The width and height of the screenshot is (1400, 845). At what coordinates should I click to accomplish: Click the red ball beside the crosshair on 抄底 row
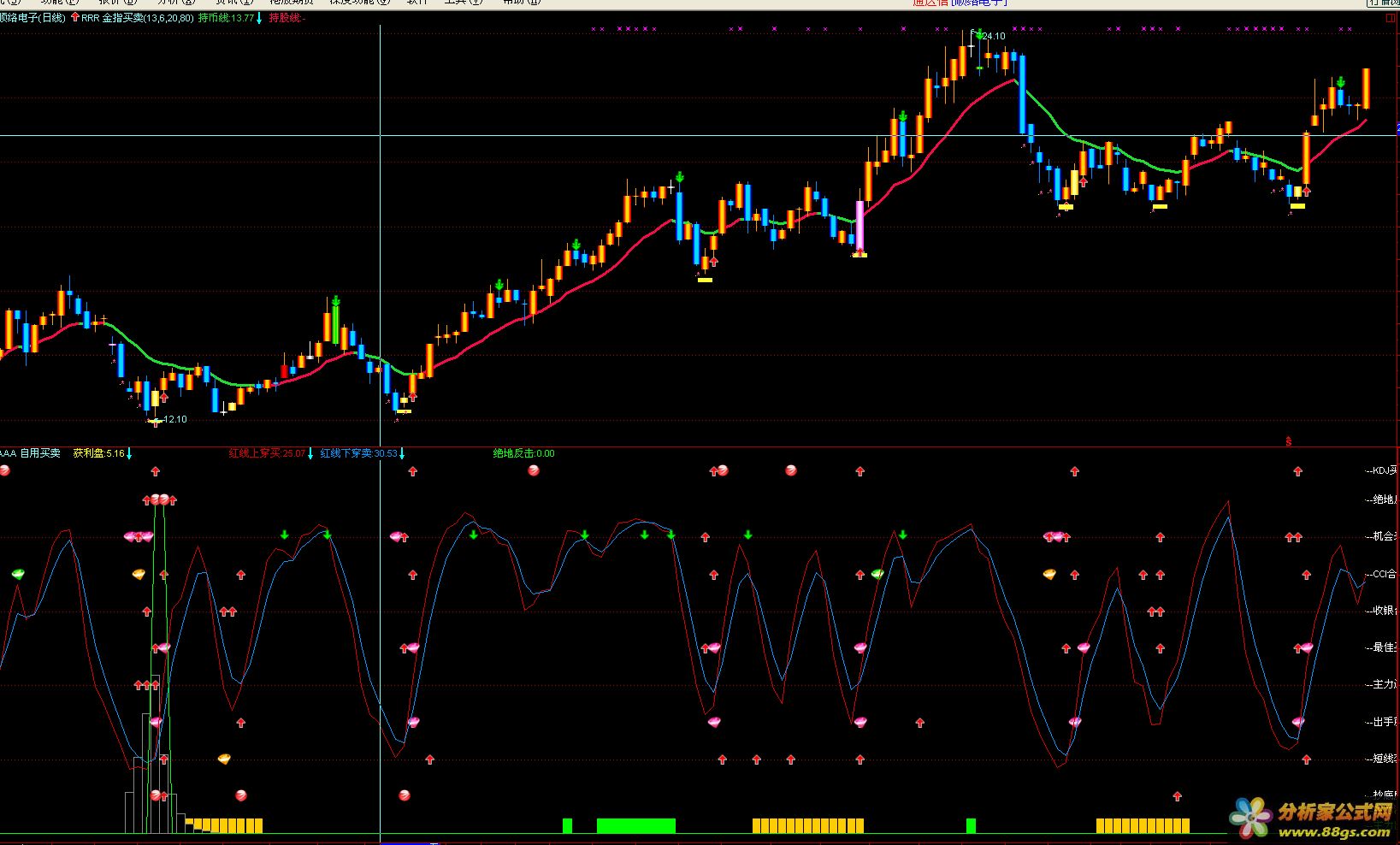pyautogui.click(x=405, y=795)
